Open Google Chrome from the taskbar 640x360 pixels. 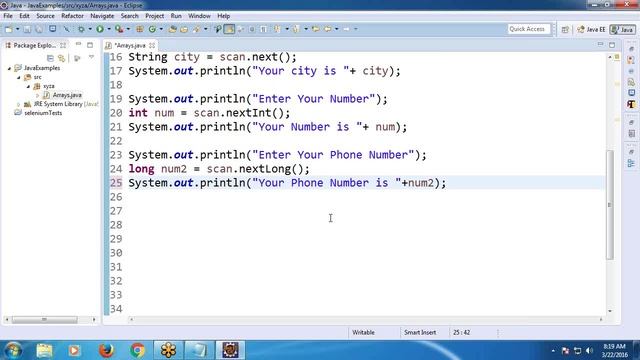coord(138,350)
